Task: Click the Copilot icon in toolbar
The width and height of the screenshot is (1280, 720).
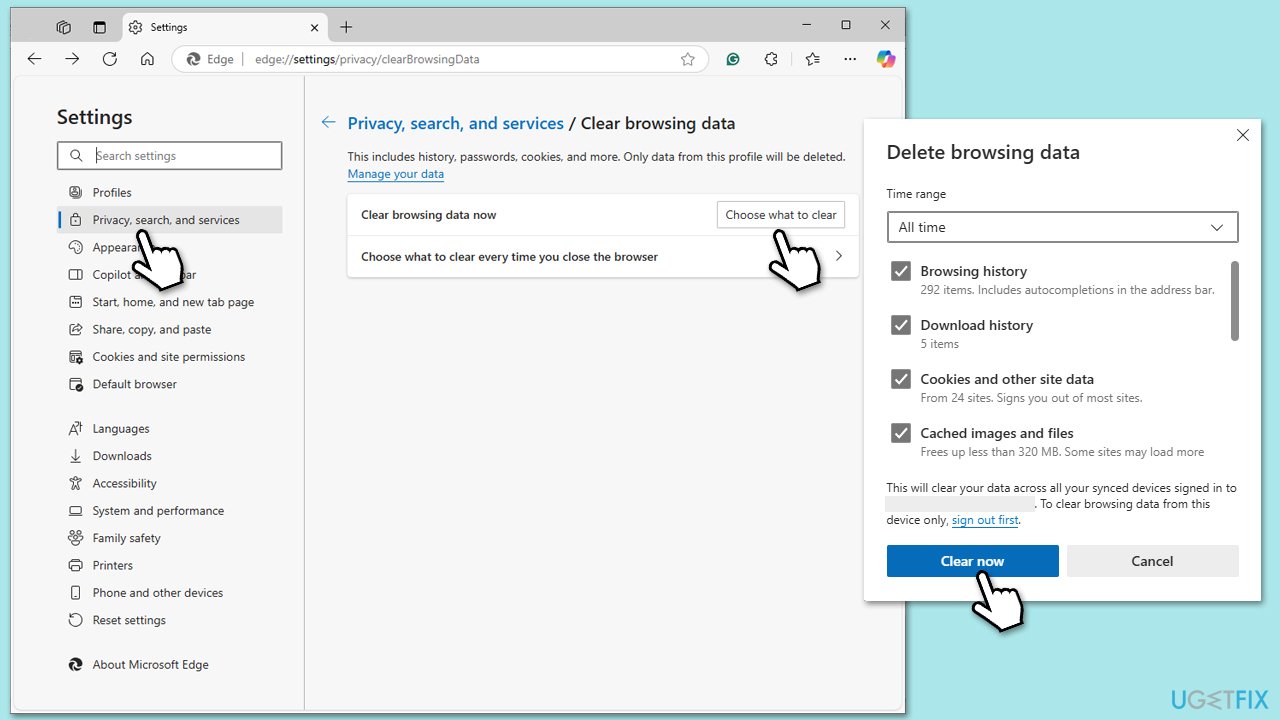Action: (886, 59)
